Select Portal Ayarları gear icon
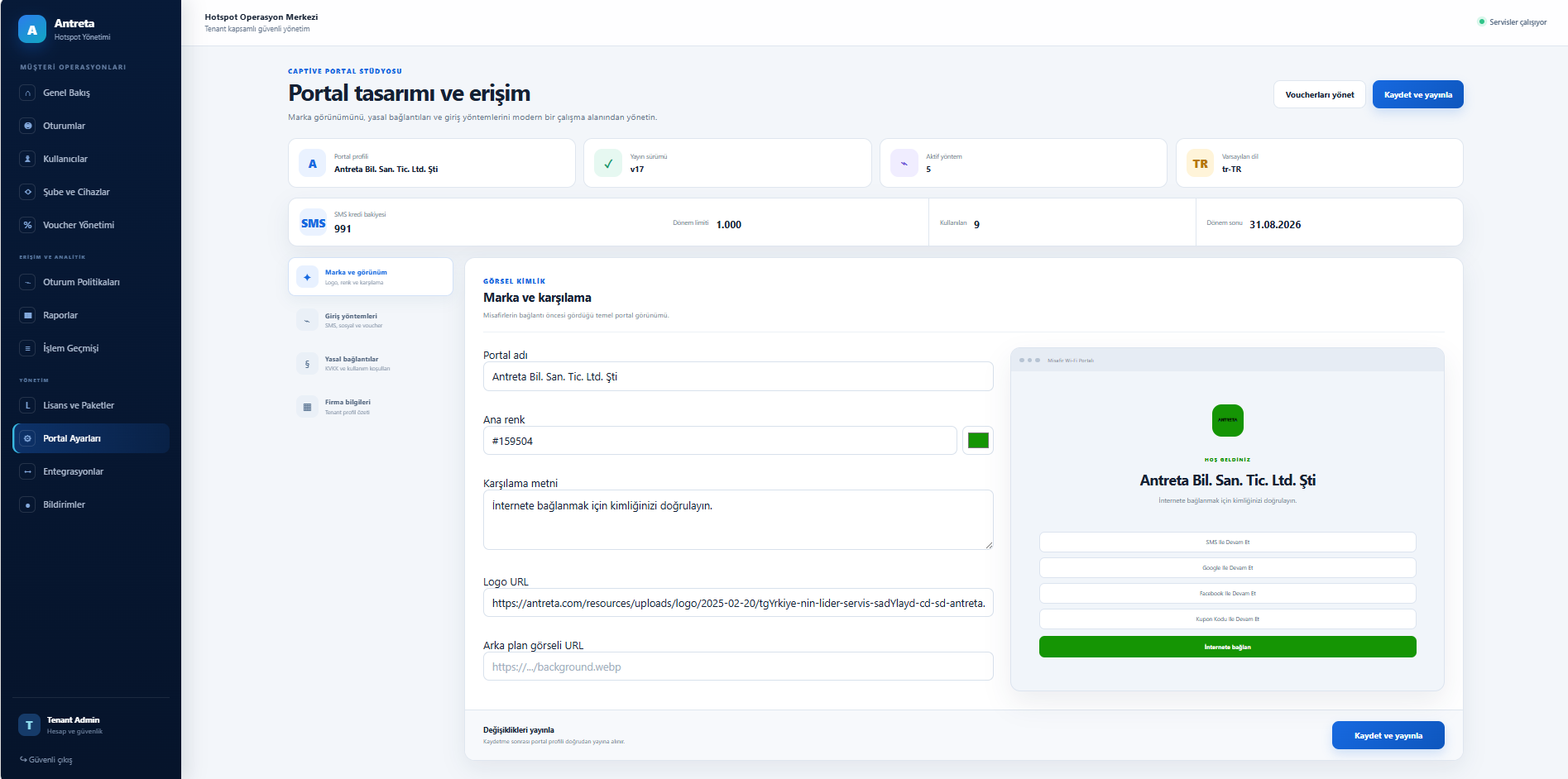 pyautogui.click(x=28, y=438)
